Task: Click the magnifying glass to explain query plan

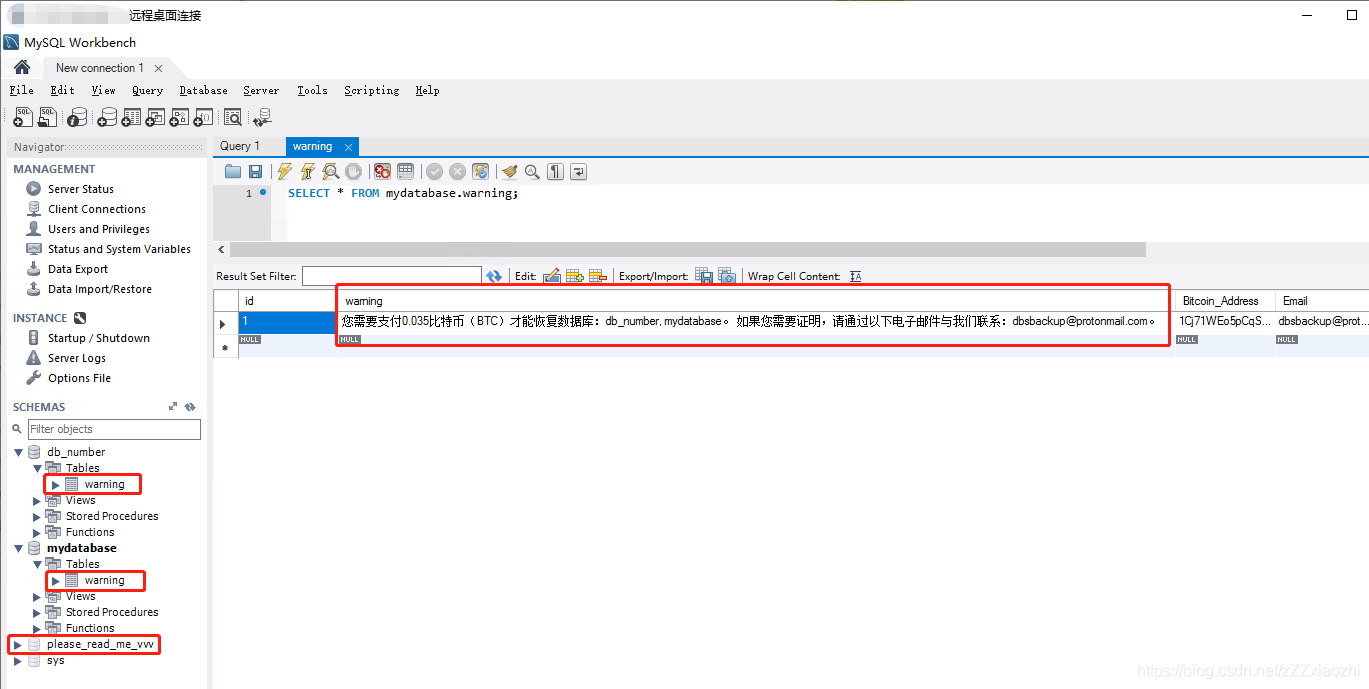Action: pyautogui.click(x=330, y=171)
